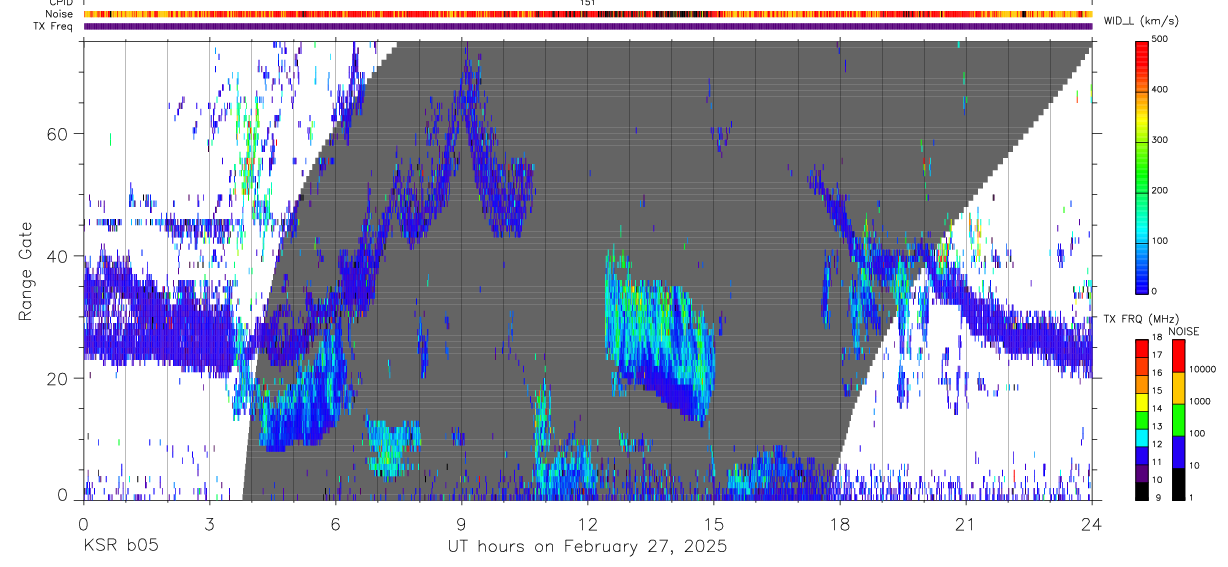
Task: Click the 12 tick label on the UT hours axis
Action: (x=587, y=523)
